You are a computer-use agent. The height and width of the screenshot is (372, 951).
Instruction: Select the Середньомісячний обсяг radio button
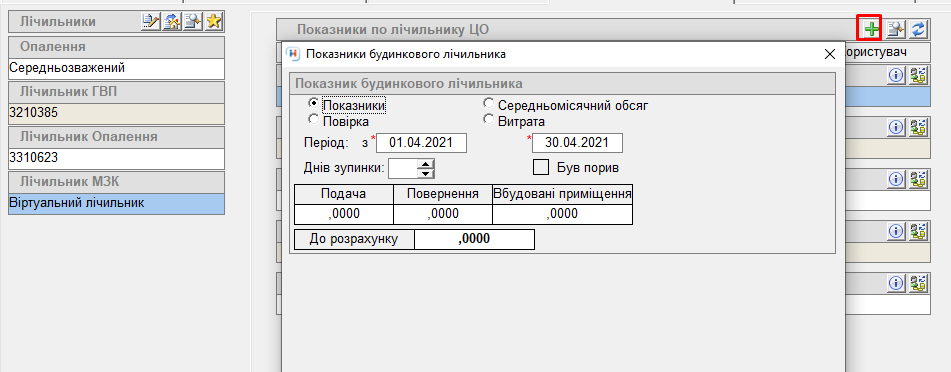(488, 103)
